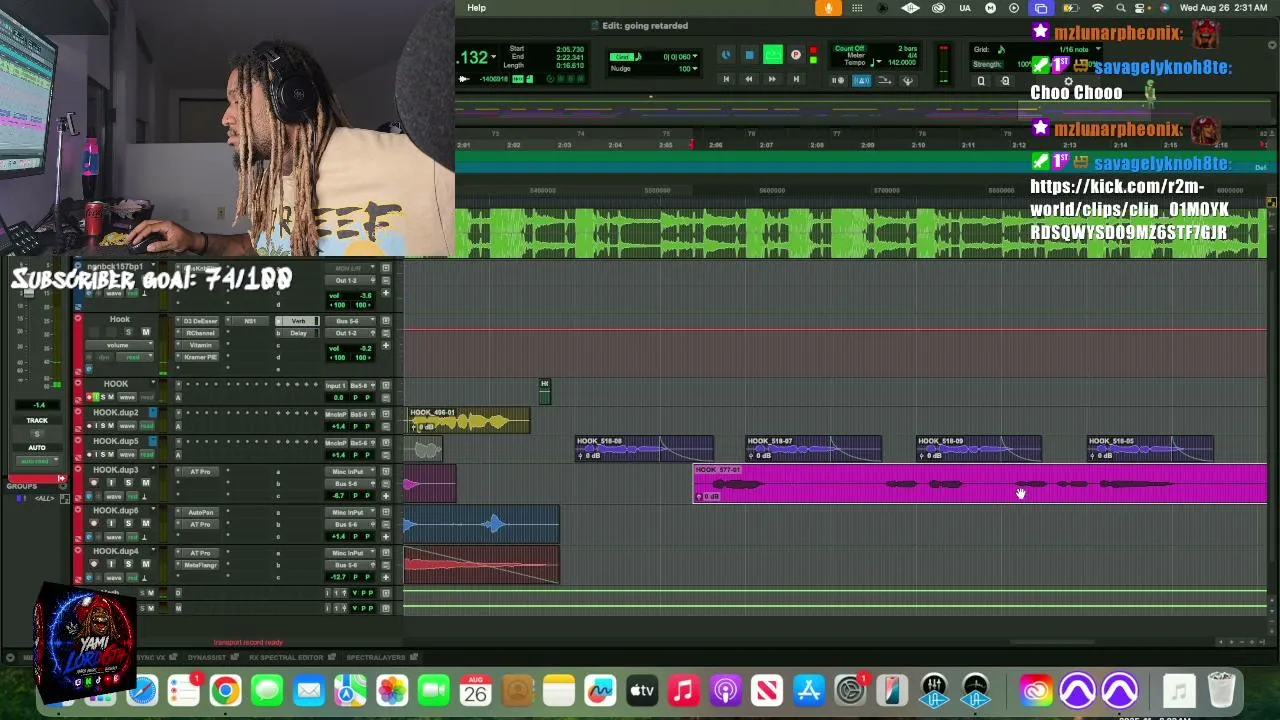This screenshot has height=720, width=1280.
Task: Click the Spotlight search icon in menu bar
Action: (x=1120, y=8)
